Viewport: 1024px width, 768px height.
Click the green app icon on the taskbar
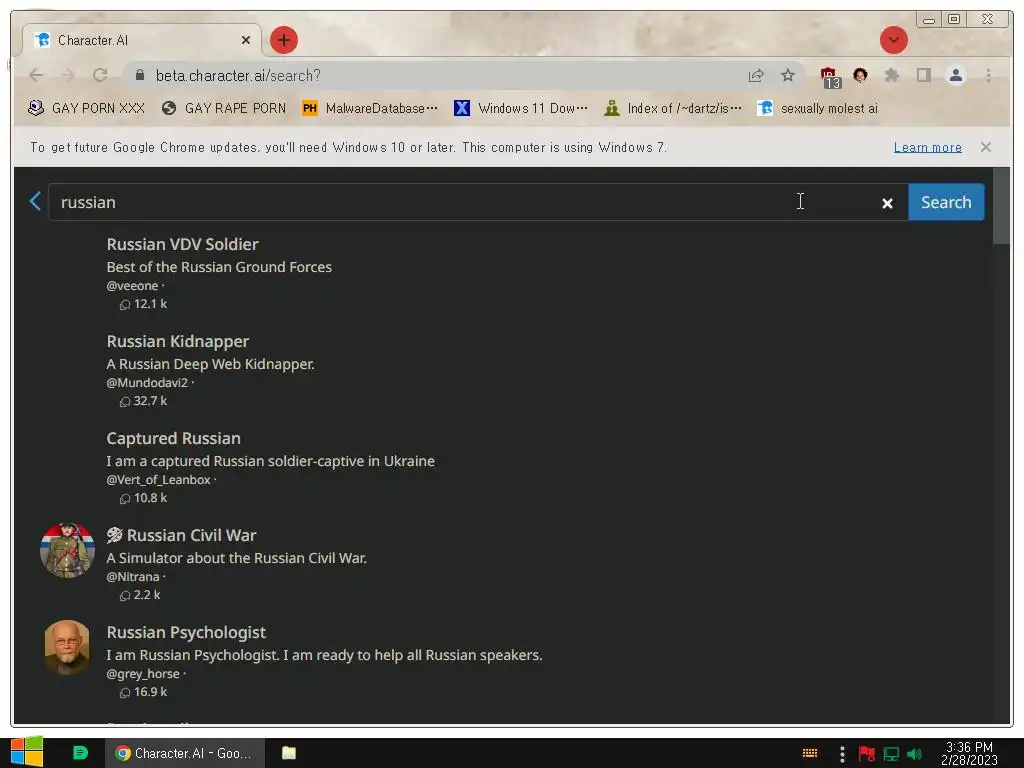click(x=80, y=753)
